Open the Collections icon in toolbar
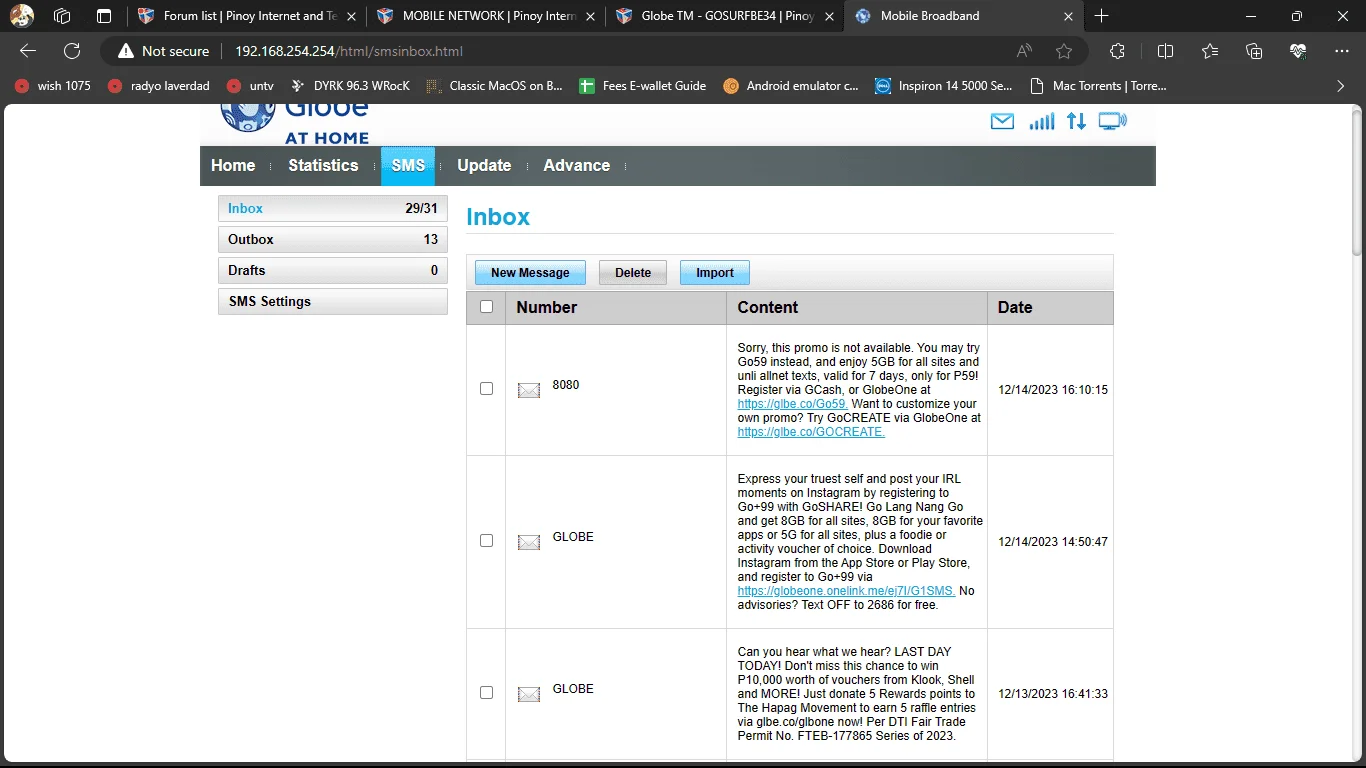1366x768 pixels. tap(1254, 51)
